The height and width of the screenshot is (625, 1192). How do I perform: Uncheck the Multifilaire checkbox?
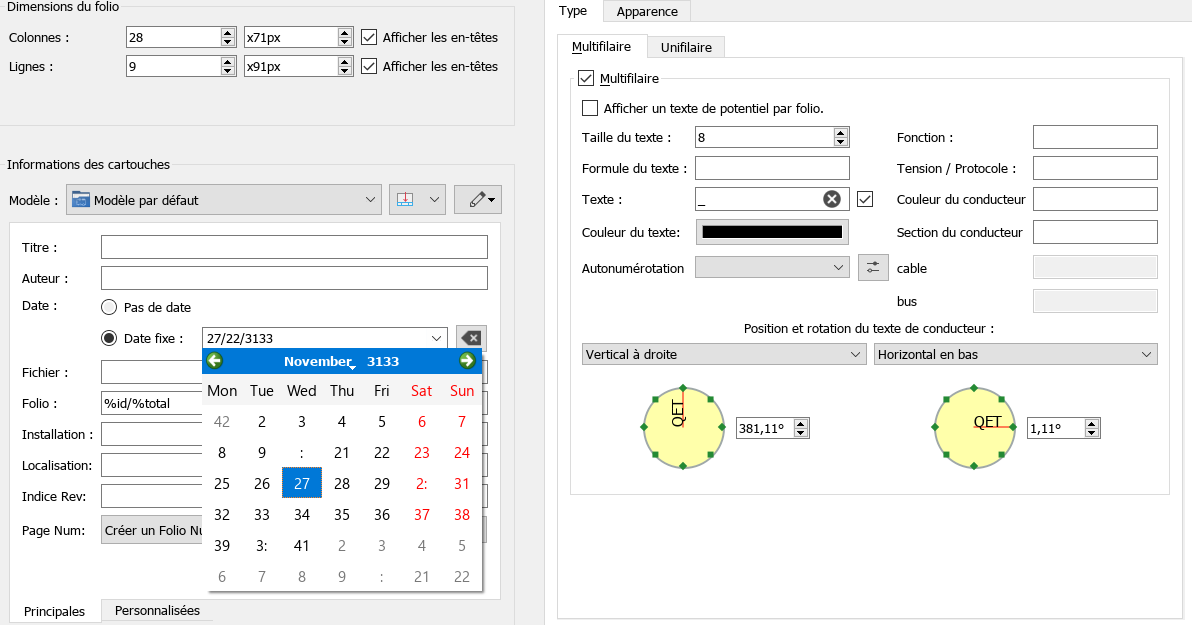click(587, 78)
